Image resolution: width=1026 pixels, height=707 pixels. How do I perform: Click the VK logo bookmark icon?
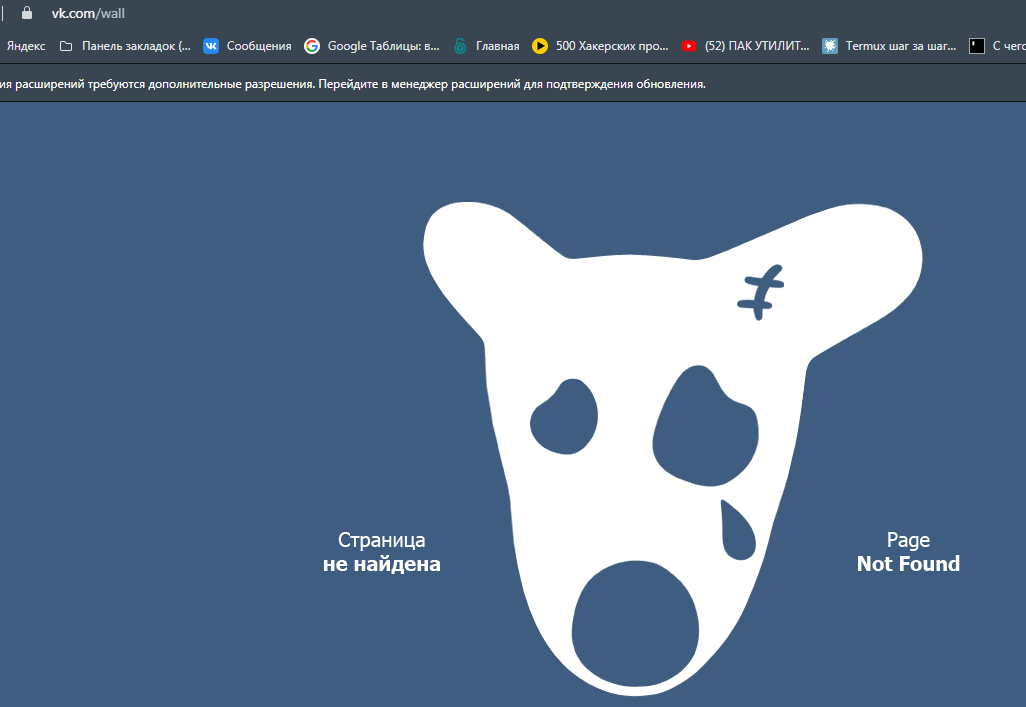click(x=211, y=46)
